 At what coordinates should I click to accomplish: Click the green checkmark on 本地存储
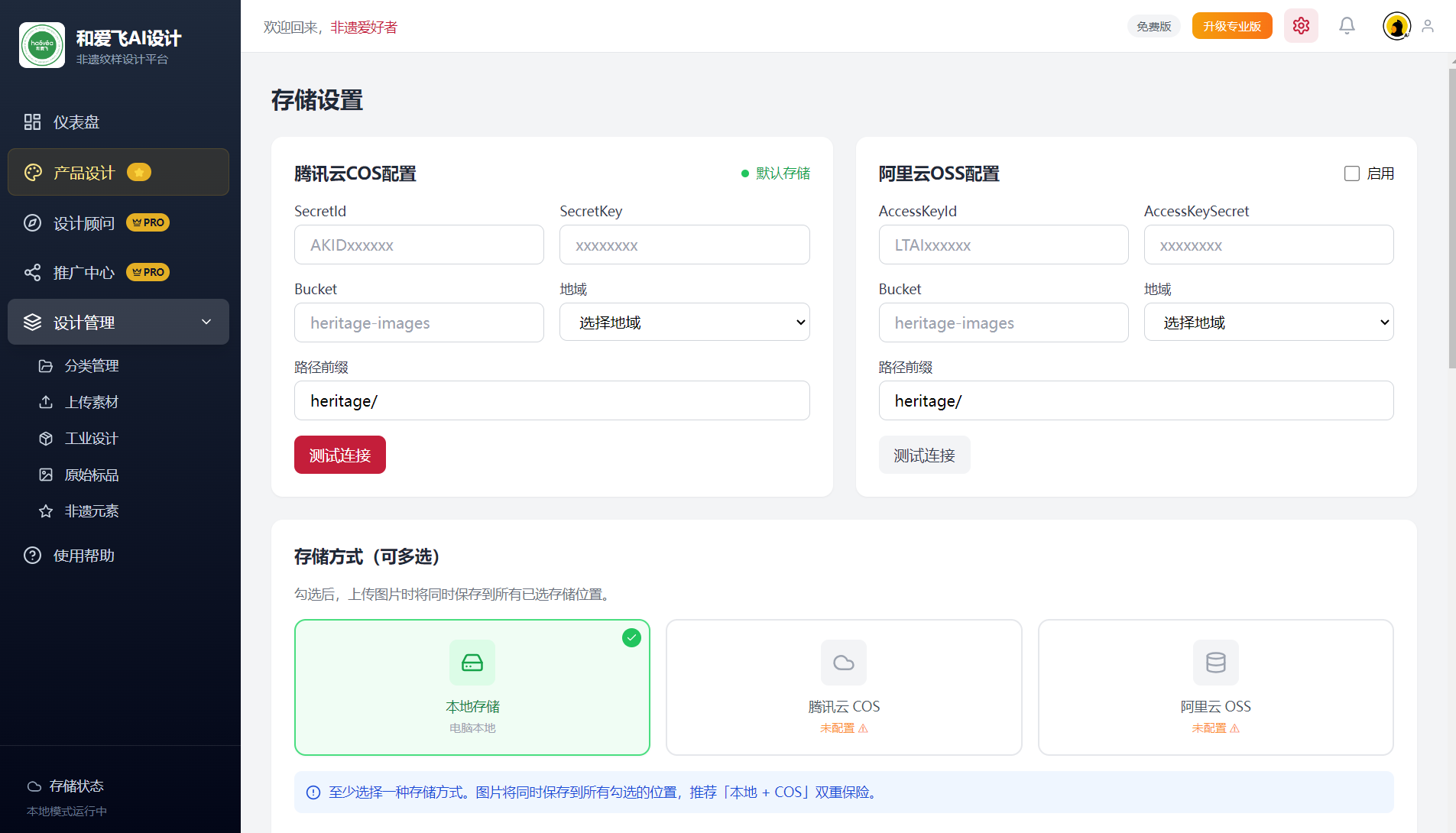[631, 637]
